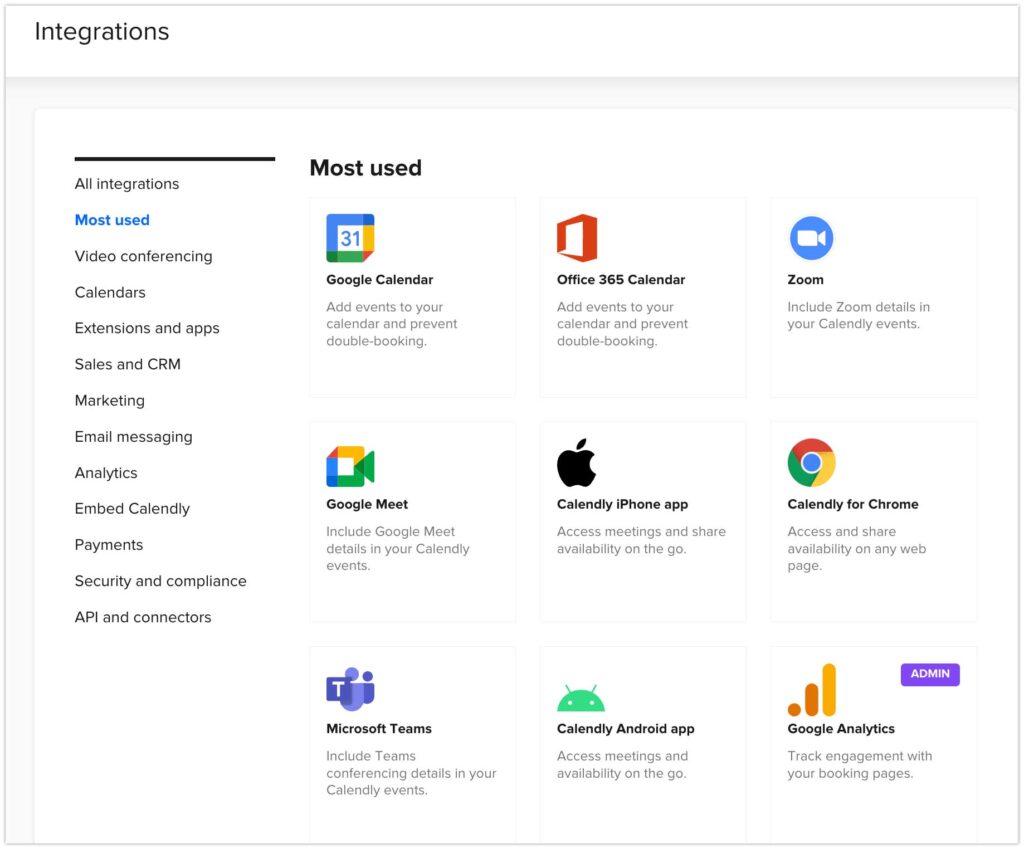Screen dimensions: 1024x849
Task: Click the Google Meet icon
Action: point(350,466)
